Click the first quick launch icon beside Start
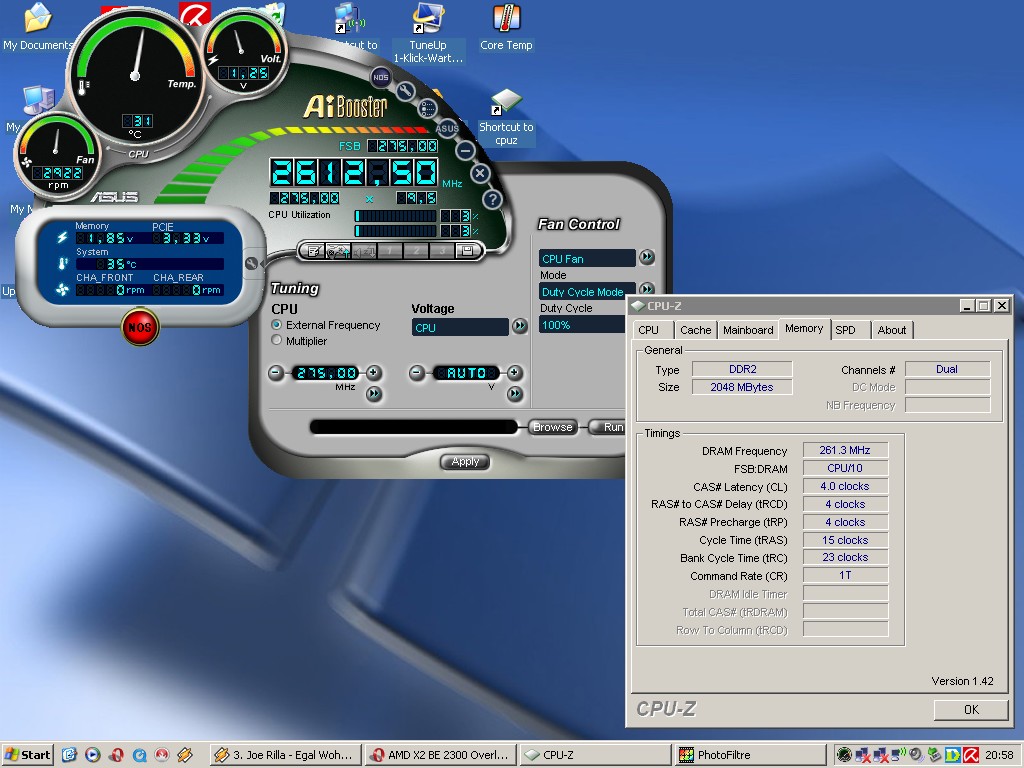Screen dimensions: 1024x768 pyautogui.click(x=69, y=755)
